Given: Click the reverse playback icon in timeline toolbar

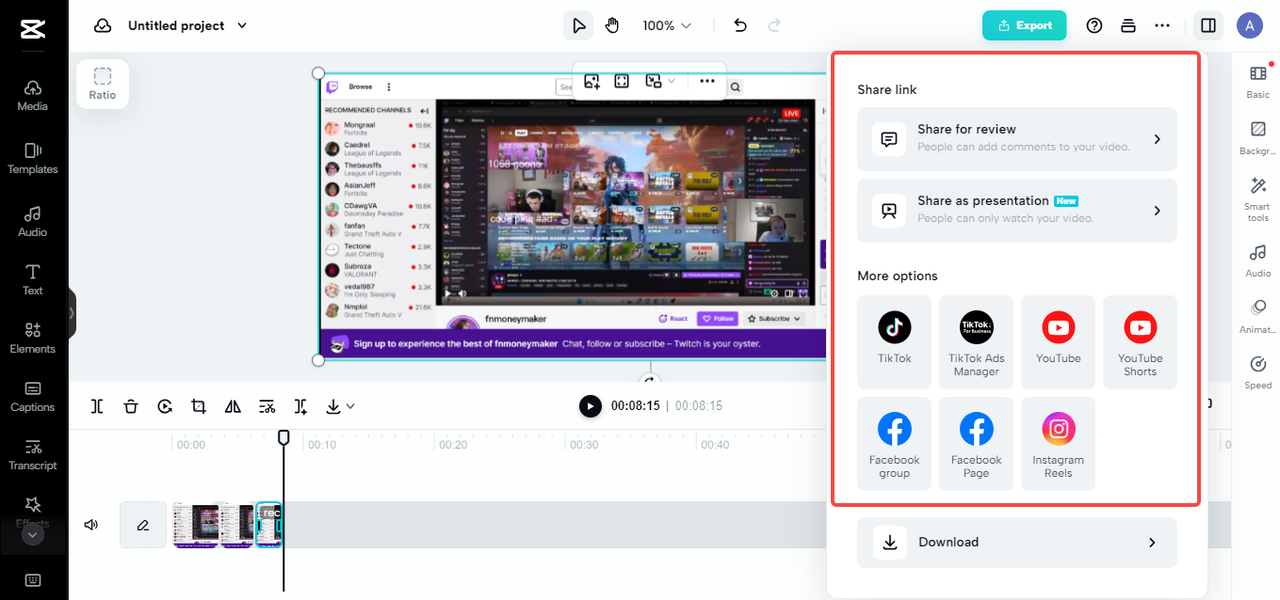Looking at the screenshot, I should coord(165,406).
